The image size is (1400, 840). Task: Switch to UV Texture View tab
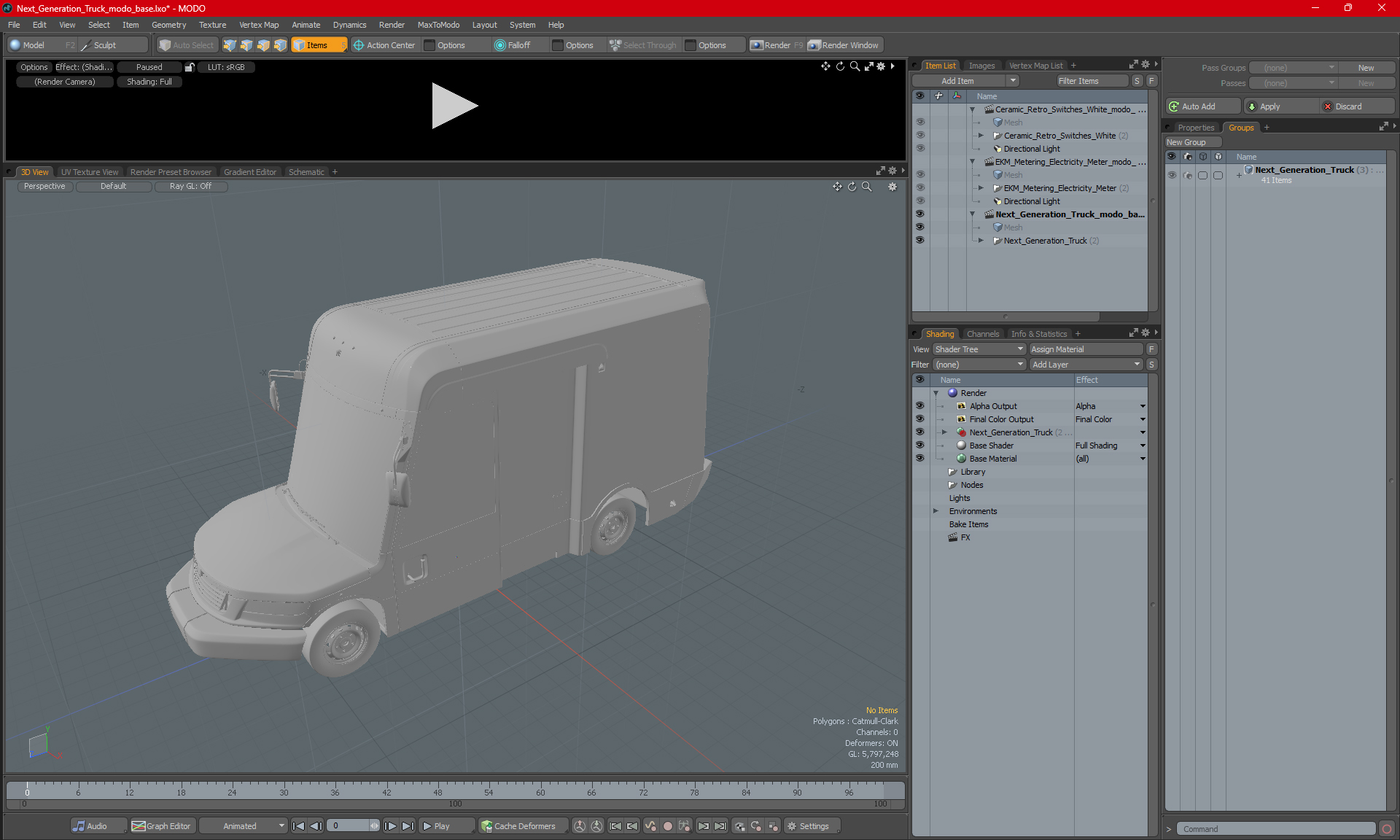(90, 172)
